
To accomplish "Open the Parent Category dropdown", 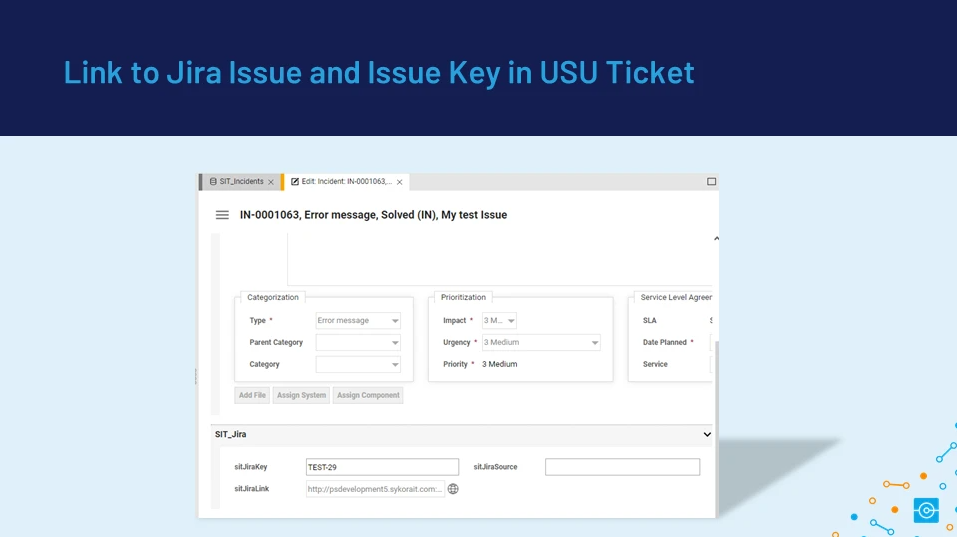I will coord(395,343).
